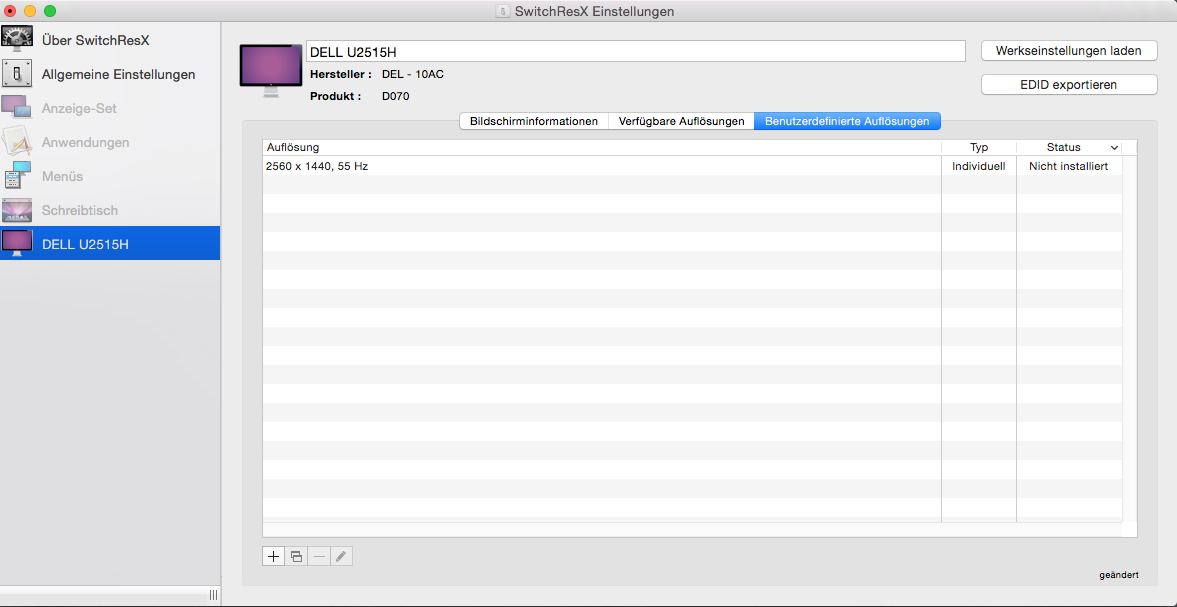
Task: Click the Anwendungen icon in the sidebar
Action: click(x=17, y=142)
